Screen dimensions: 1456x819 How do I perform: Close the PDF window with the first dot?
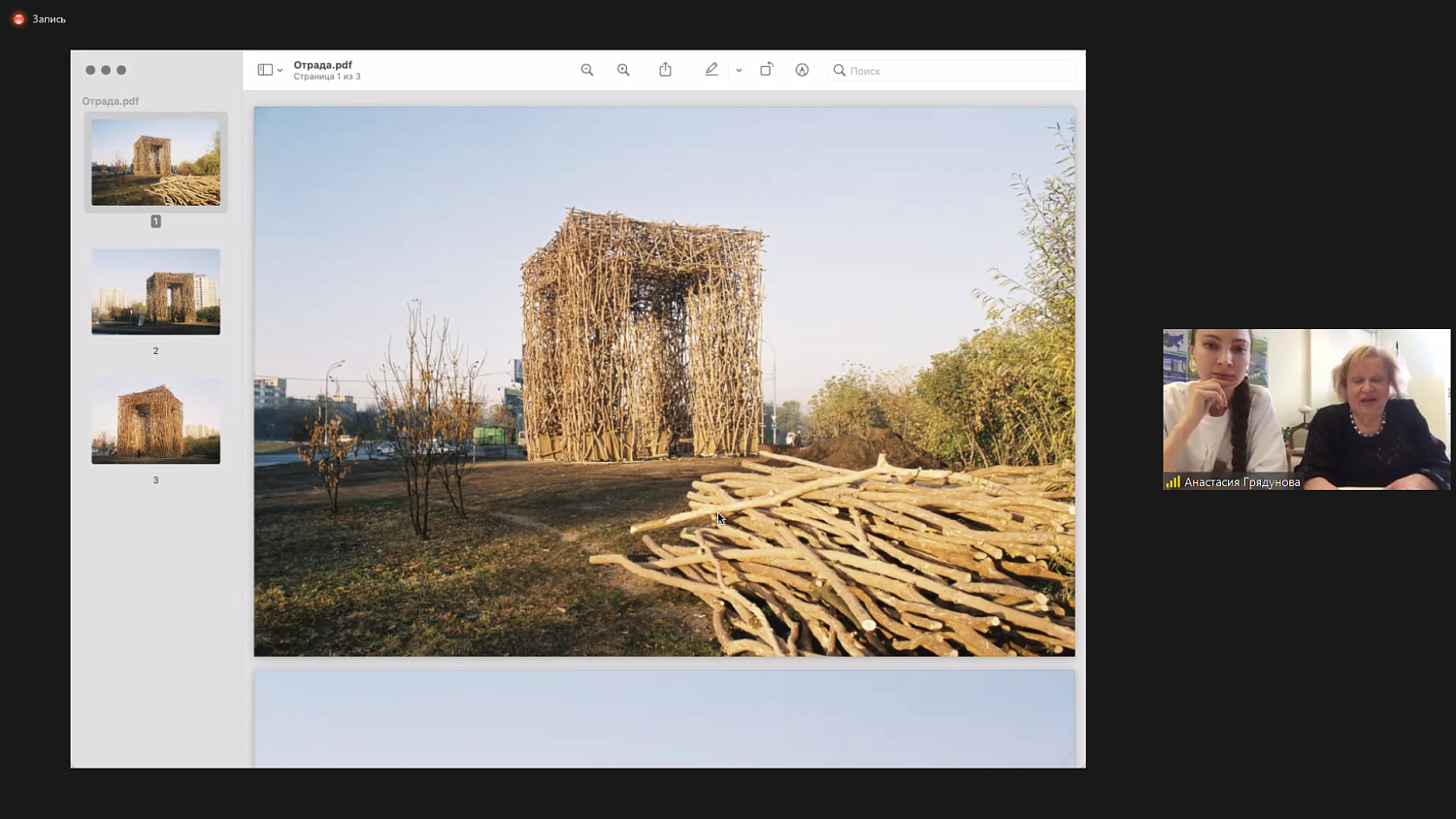90,70
